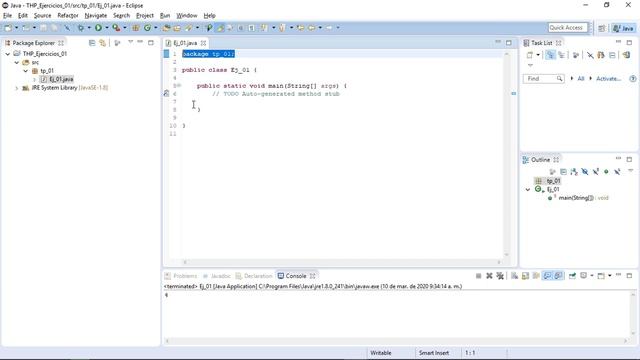Click Focus on Workweek icon in Task List
The height and width of the screenshot is (360, 640).
pos(576,55)
